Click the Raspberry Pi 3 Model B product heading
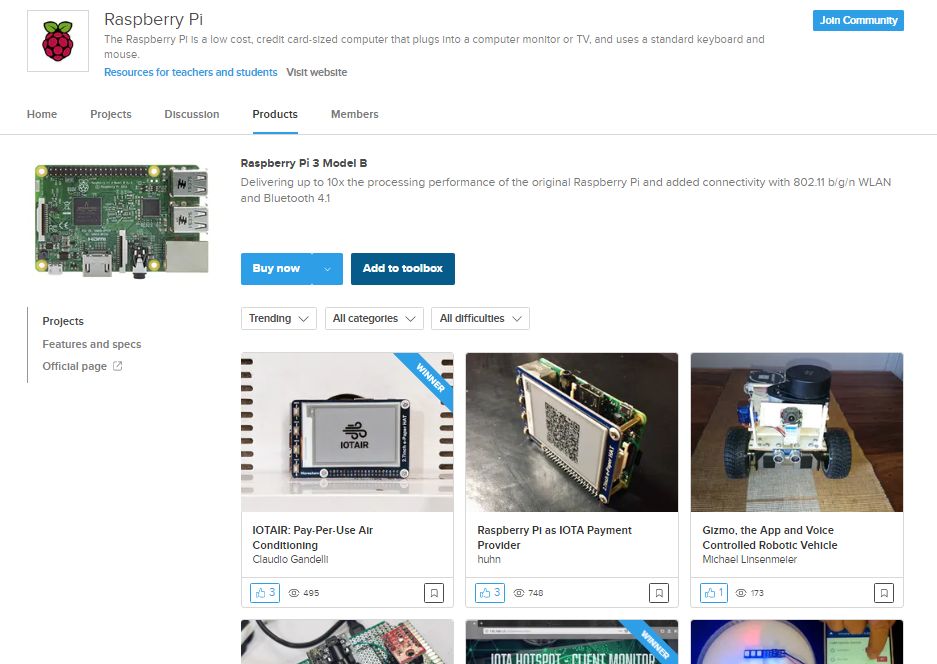 pos(304,163)
